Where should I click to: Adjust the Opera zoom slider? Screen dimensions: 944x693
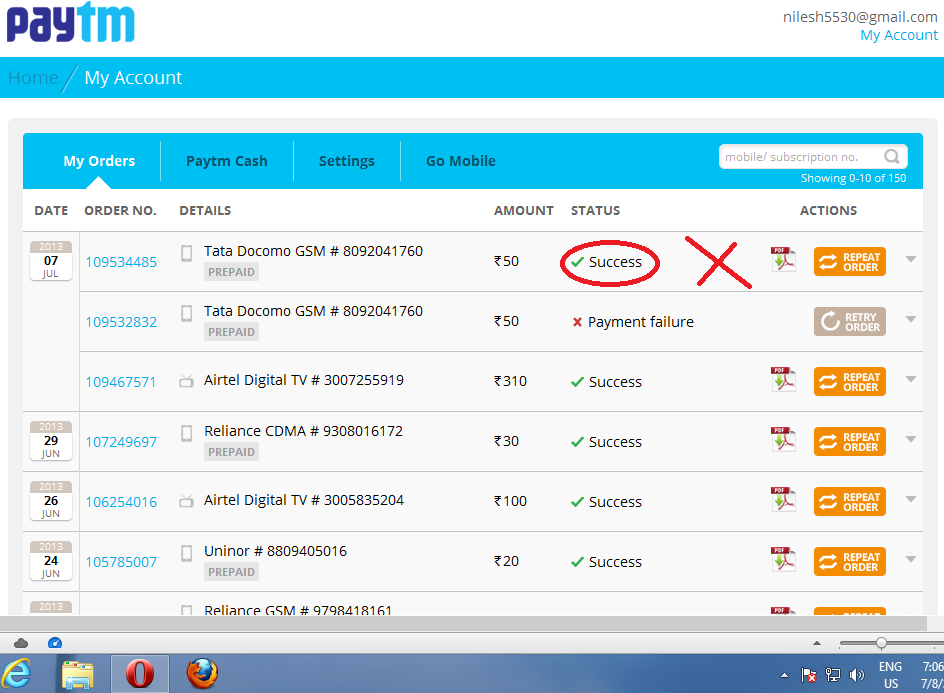coord(881,643)
